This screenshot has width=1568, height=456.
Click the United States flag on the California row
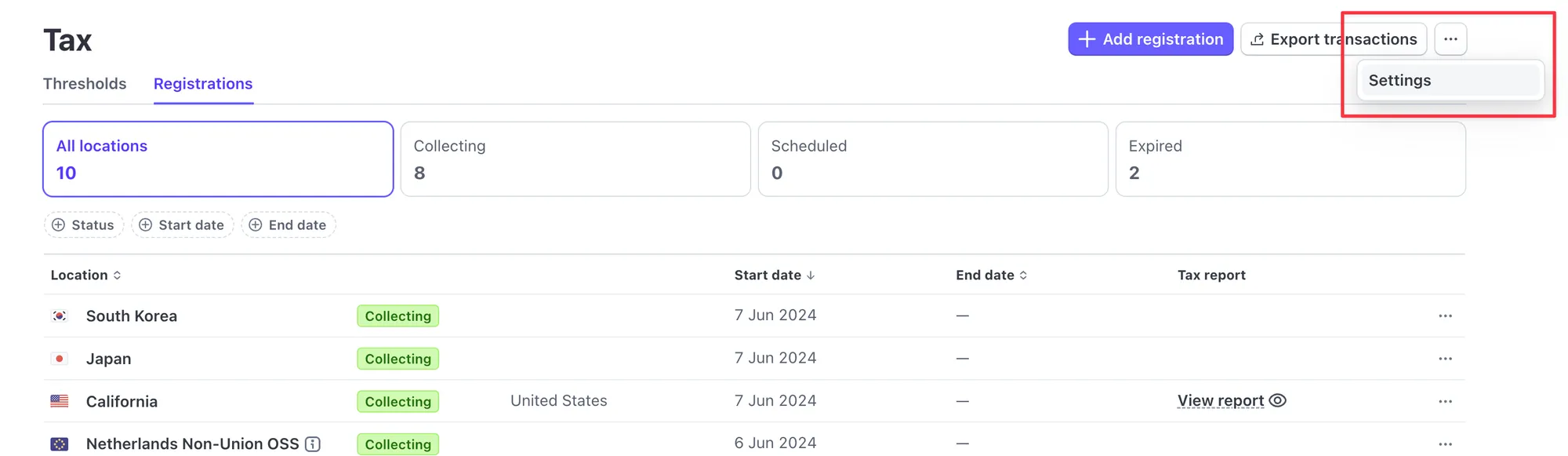click(59, 401)
